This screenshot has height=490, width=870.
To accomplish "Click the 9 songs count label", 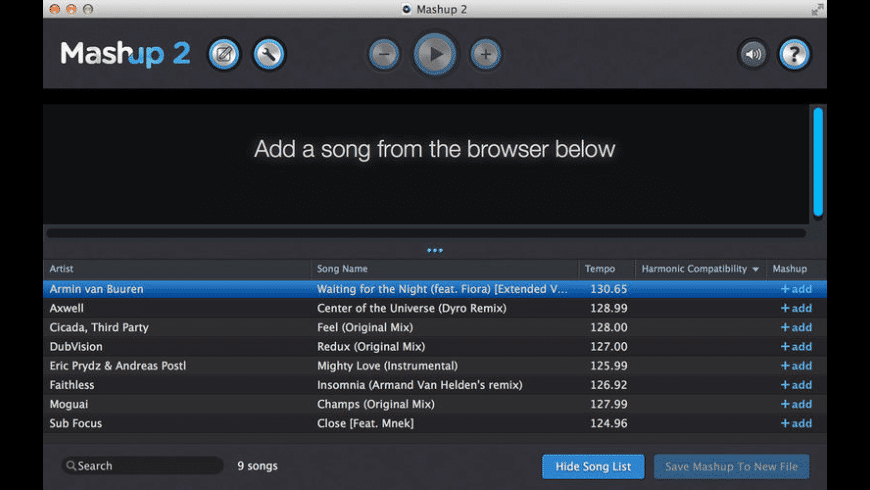I will [257, 466].
